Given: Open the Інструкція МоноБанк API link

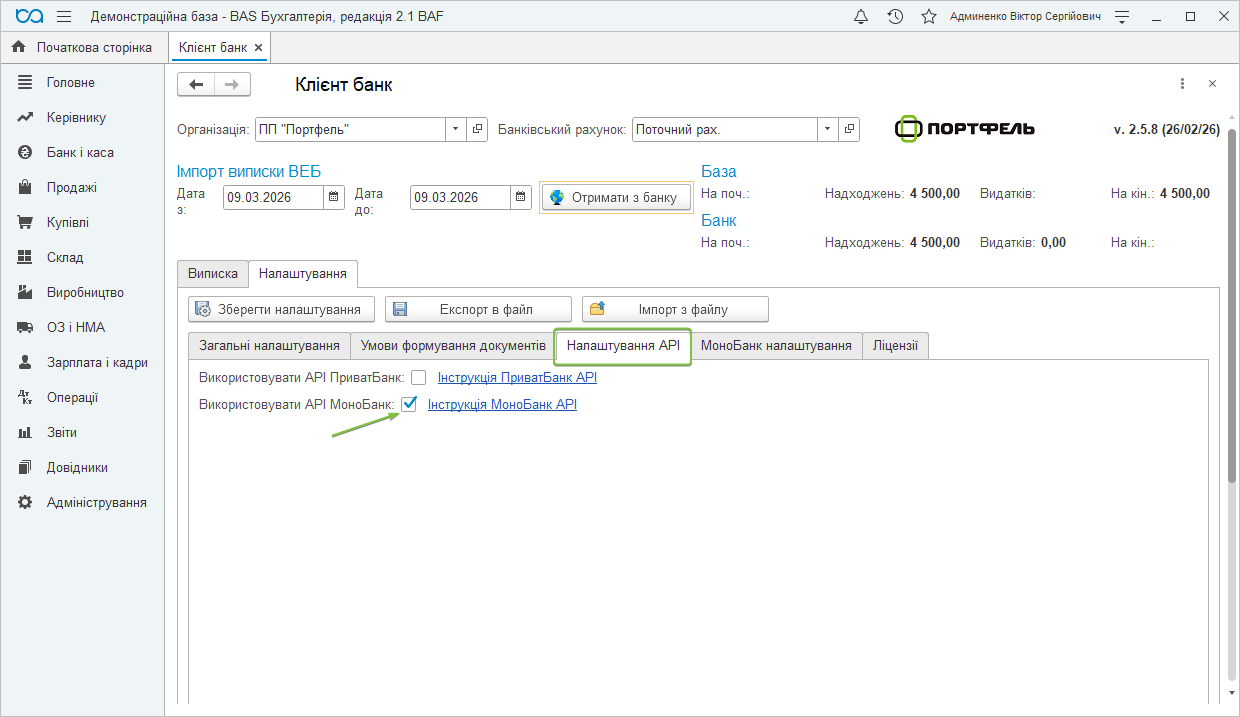Looking at the screenshot, I should (x=502, y=404).
